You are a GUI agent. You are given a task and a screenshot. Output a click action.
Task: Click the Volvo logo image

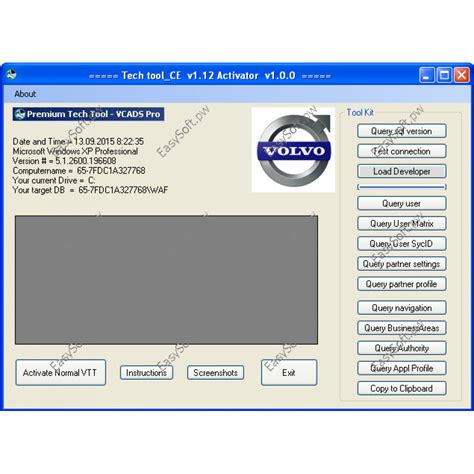[x=293, y=149]
